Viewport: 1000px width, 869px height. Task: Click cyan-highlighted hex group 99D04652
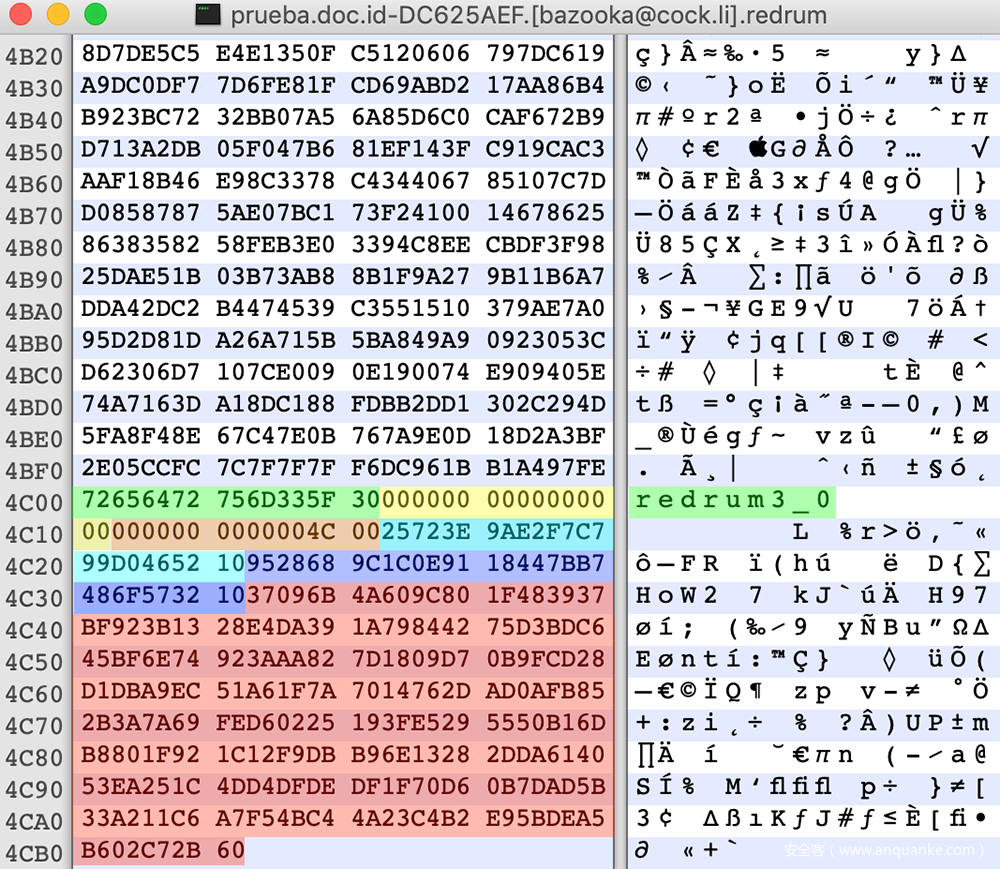point(141,564)
